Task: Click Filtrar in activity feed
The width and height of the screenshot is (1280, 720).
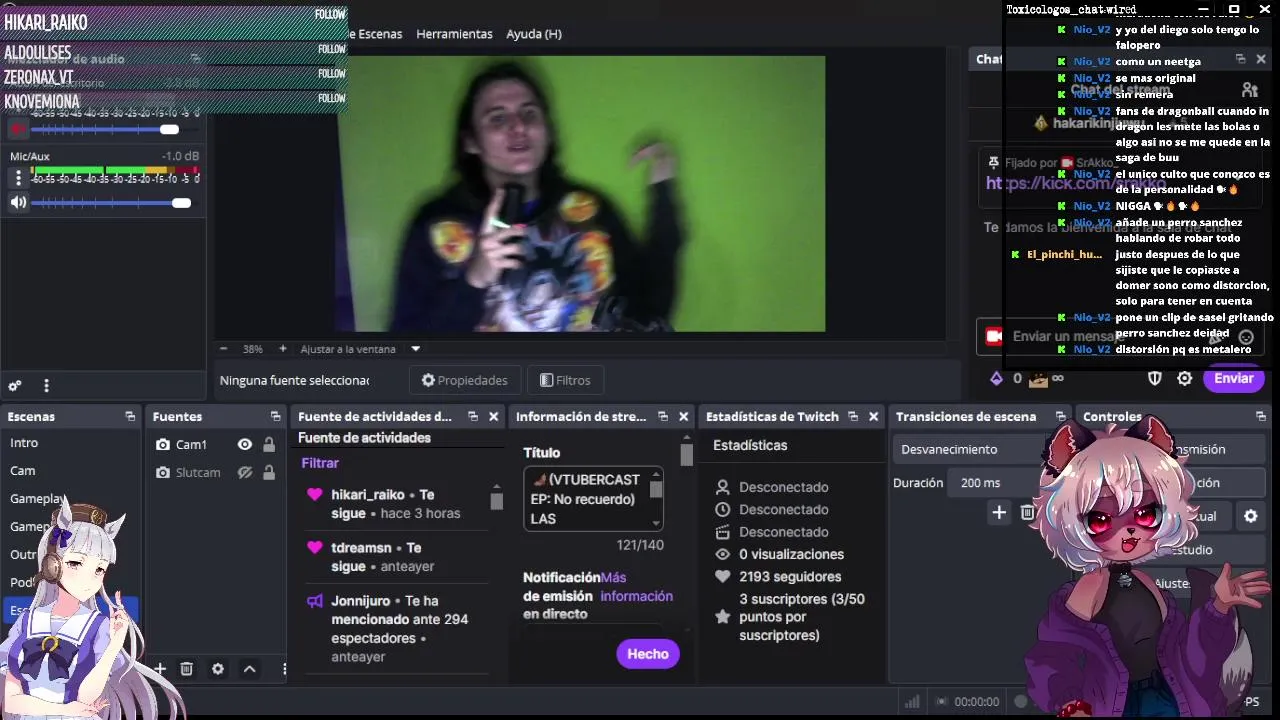Action: pyautogui.click(x=320, y=463)
